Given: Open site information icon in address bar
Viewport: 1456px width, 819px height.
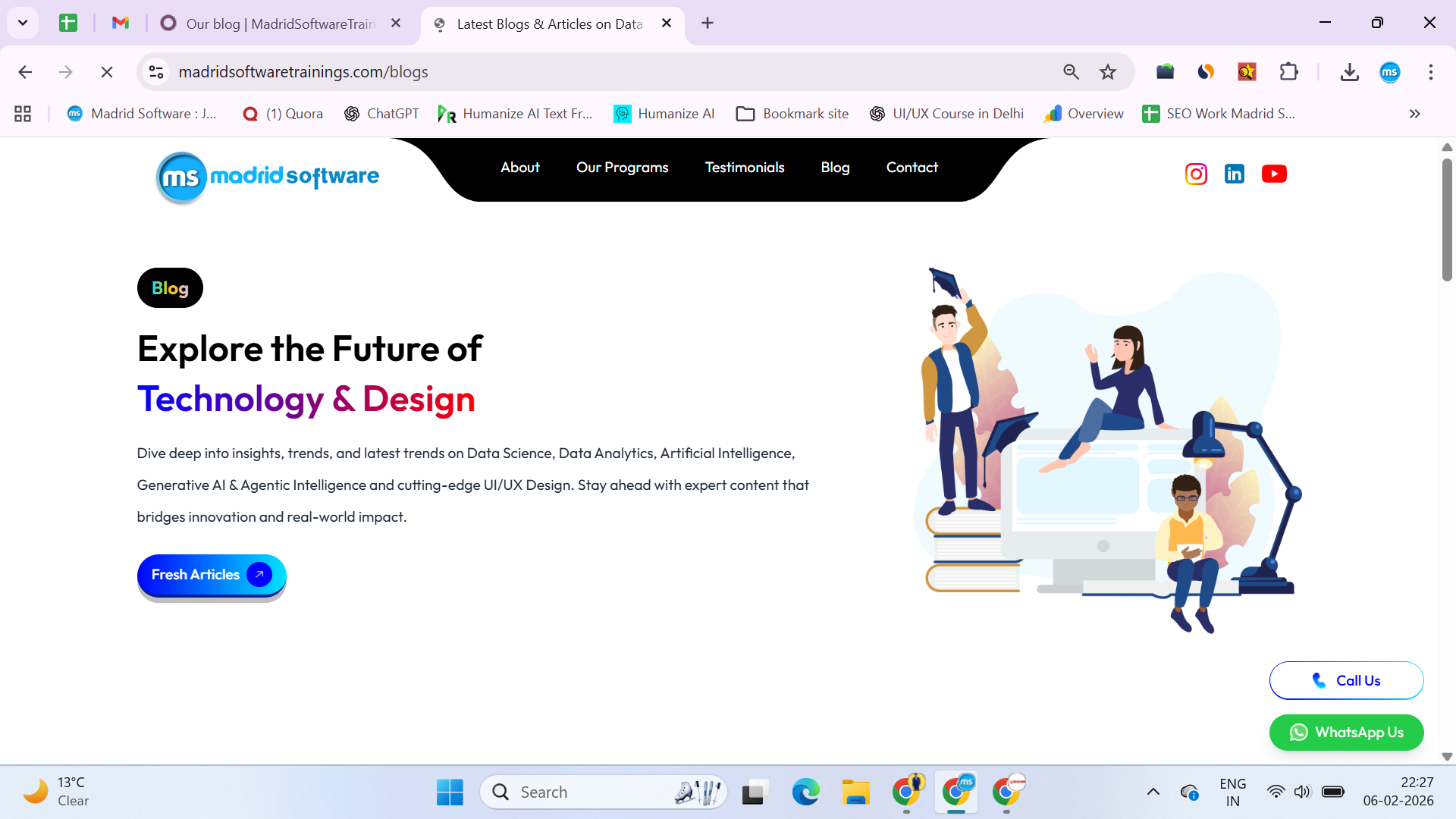Looking at the screenshot, I should pyautogui.click(x=156, y=72).
